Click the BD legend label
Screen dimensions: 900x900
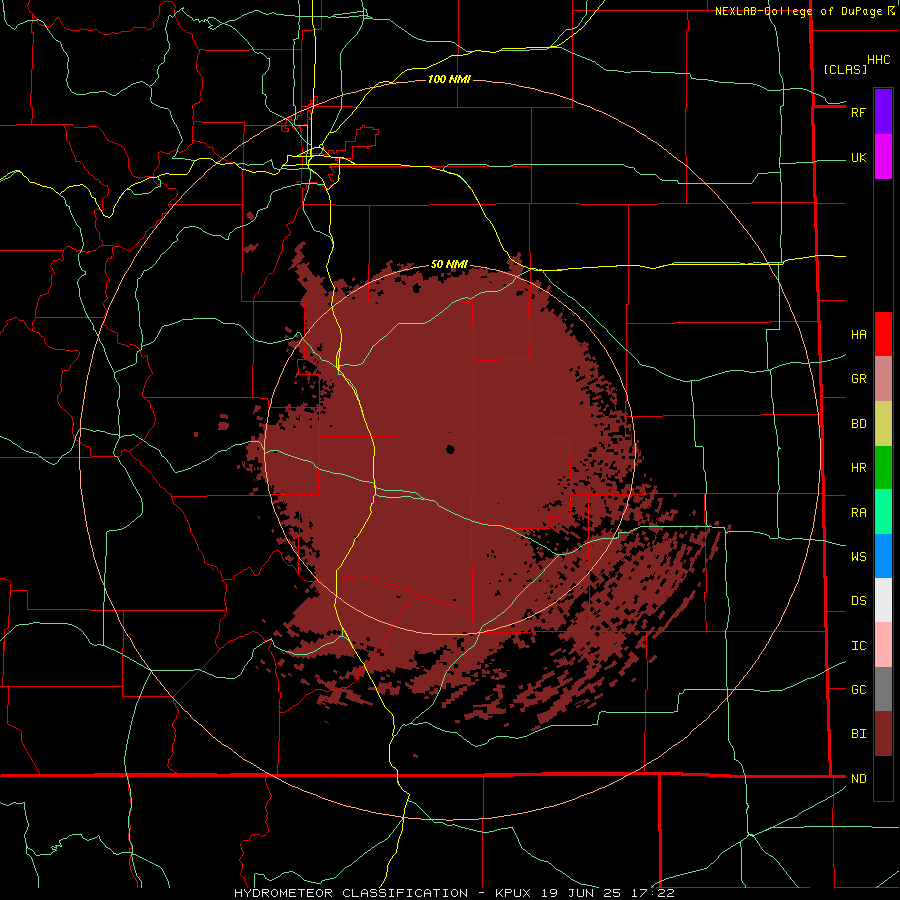point(858,424)
